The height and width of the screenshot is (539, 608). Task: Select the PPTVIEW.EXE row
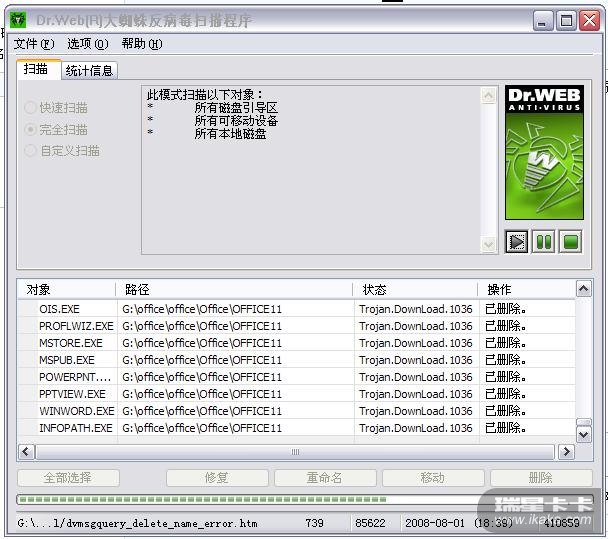point(296,394)
